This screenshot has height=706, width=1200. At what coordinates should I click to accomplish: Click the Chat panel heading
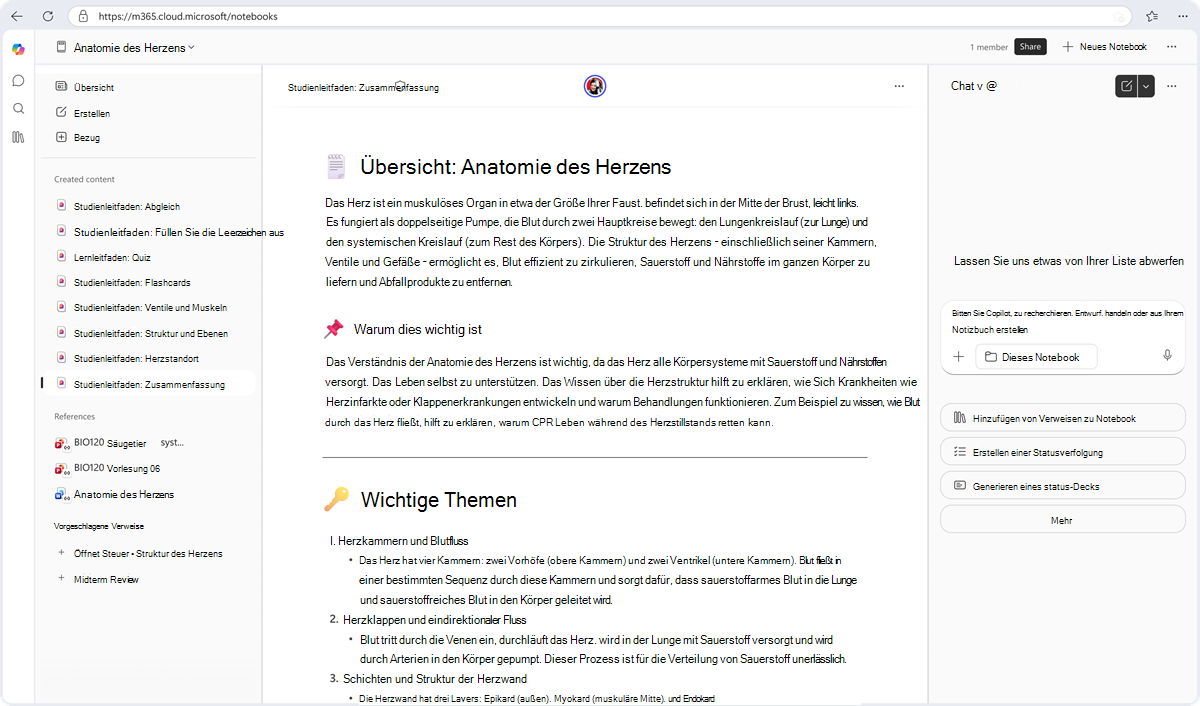[974, 86]
